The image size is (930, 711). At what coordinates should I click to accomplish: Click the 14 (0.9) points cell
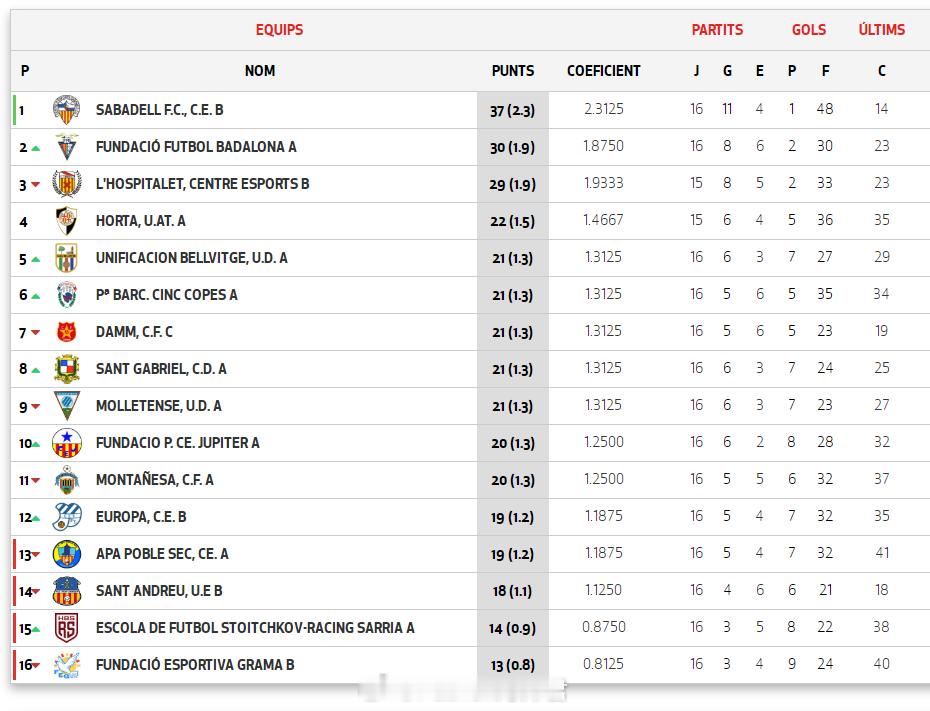point(512,629)
